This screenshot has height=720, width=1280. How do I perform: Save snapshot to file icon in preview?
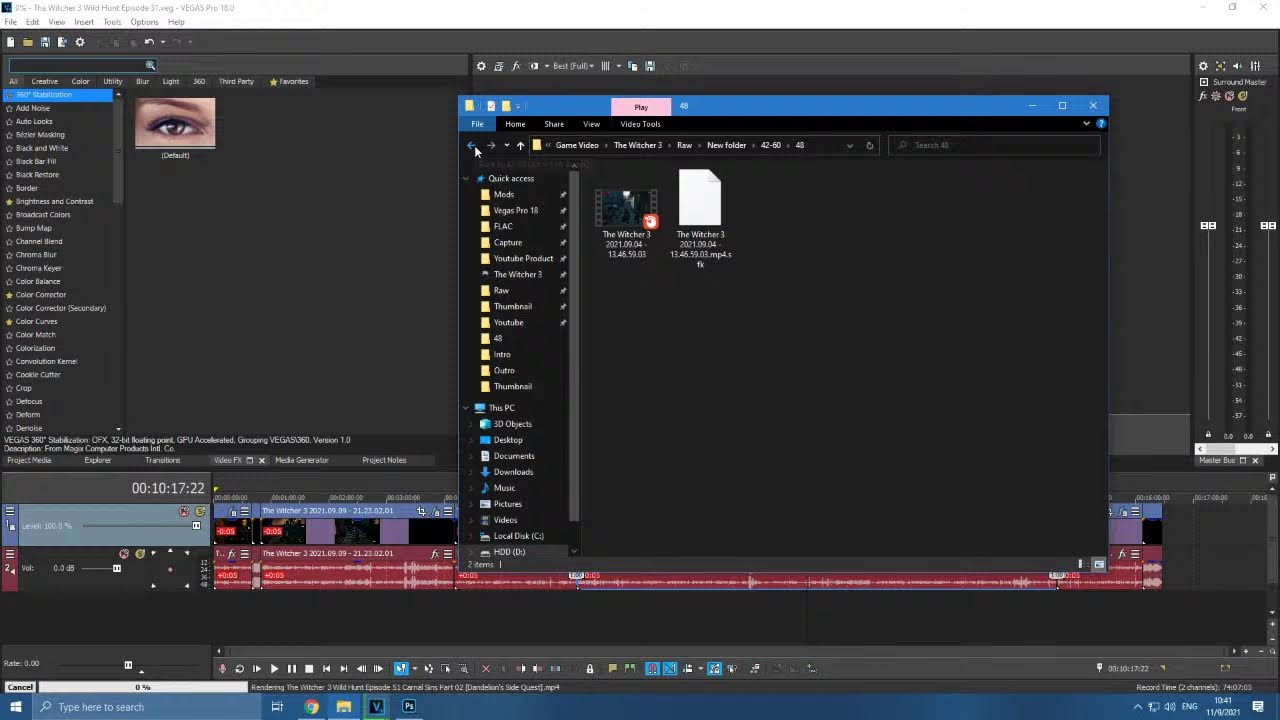click(x=650, y=66)
